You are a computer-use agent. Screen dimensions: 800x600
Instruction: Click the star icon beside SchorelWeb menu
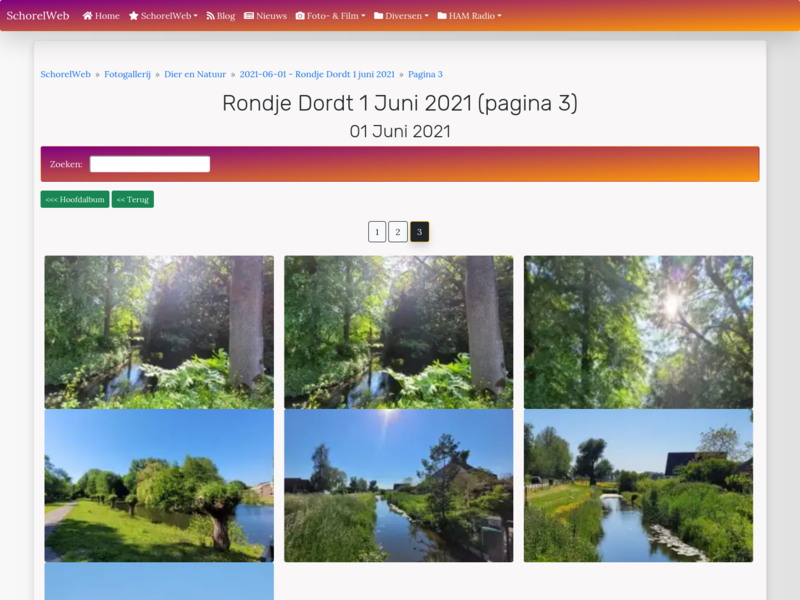[x=134, y=16]
